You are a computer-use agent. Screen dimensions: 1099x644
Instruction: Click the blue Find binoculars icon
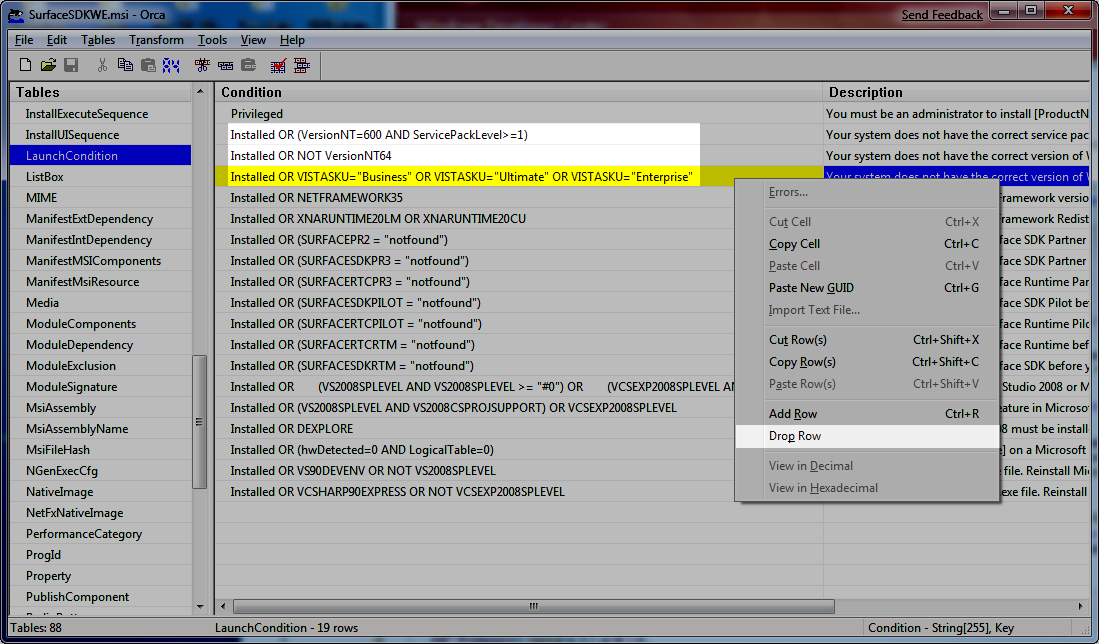pos(171,65)
